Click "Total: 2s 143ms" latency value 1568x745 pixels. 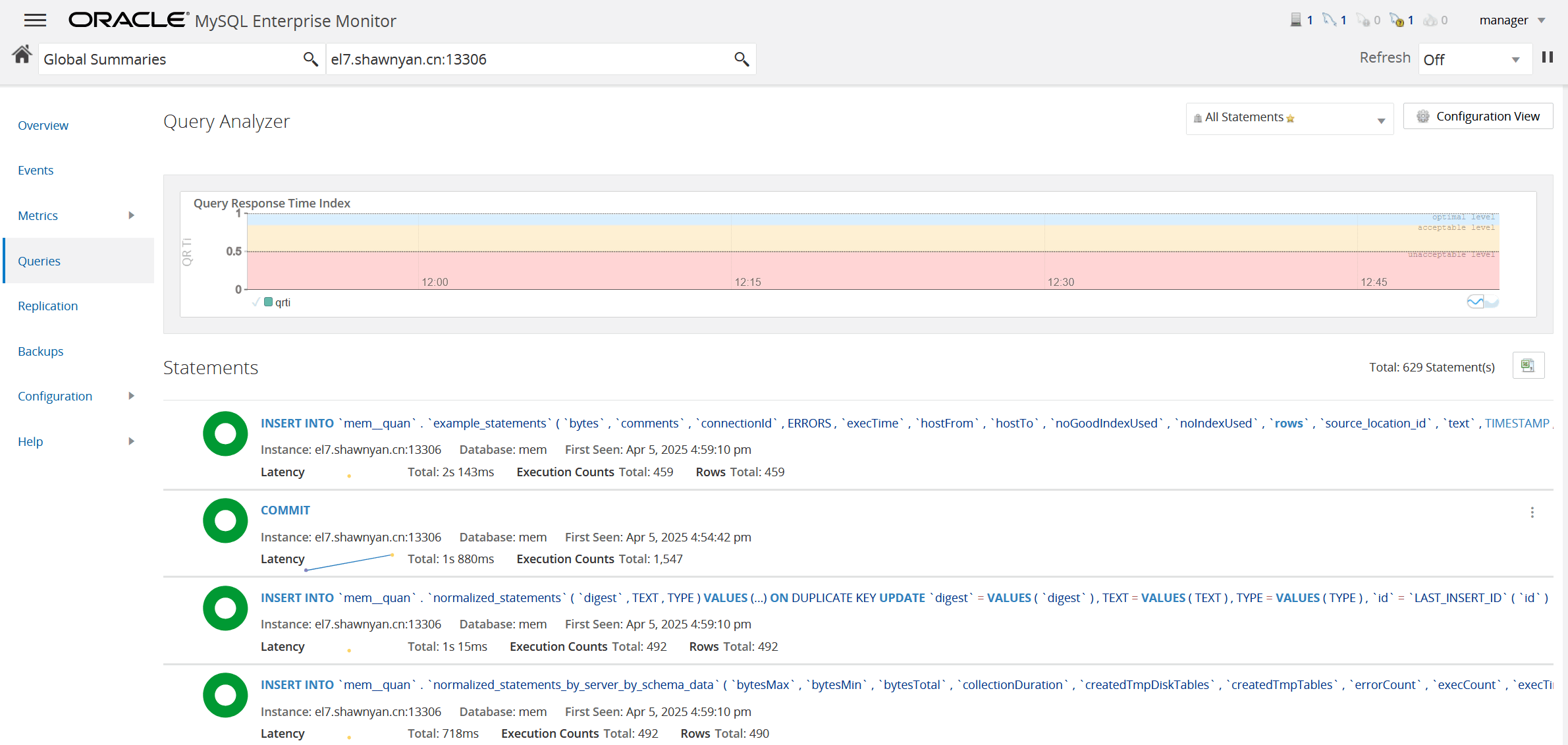tap(450, 472)
